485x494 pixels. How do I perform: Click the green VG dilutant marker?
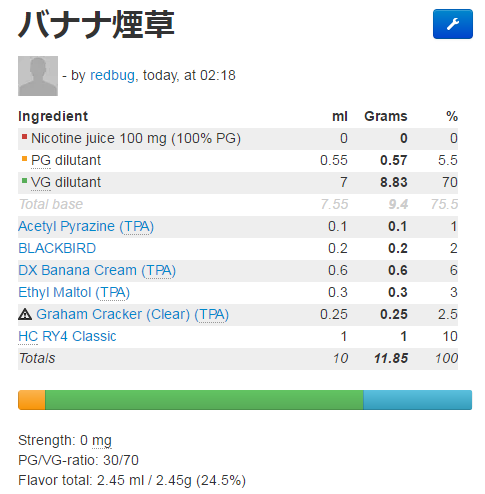coord(24,181)
